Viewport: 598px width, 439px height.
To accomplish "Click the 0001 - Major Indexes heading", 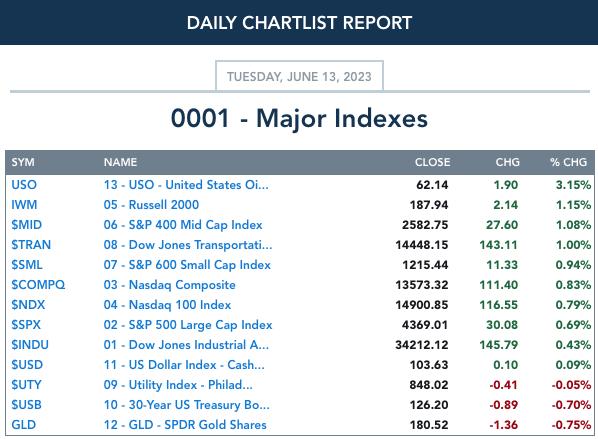I will [299, 118].
